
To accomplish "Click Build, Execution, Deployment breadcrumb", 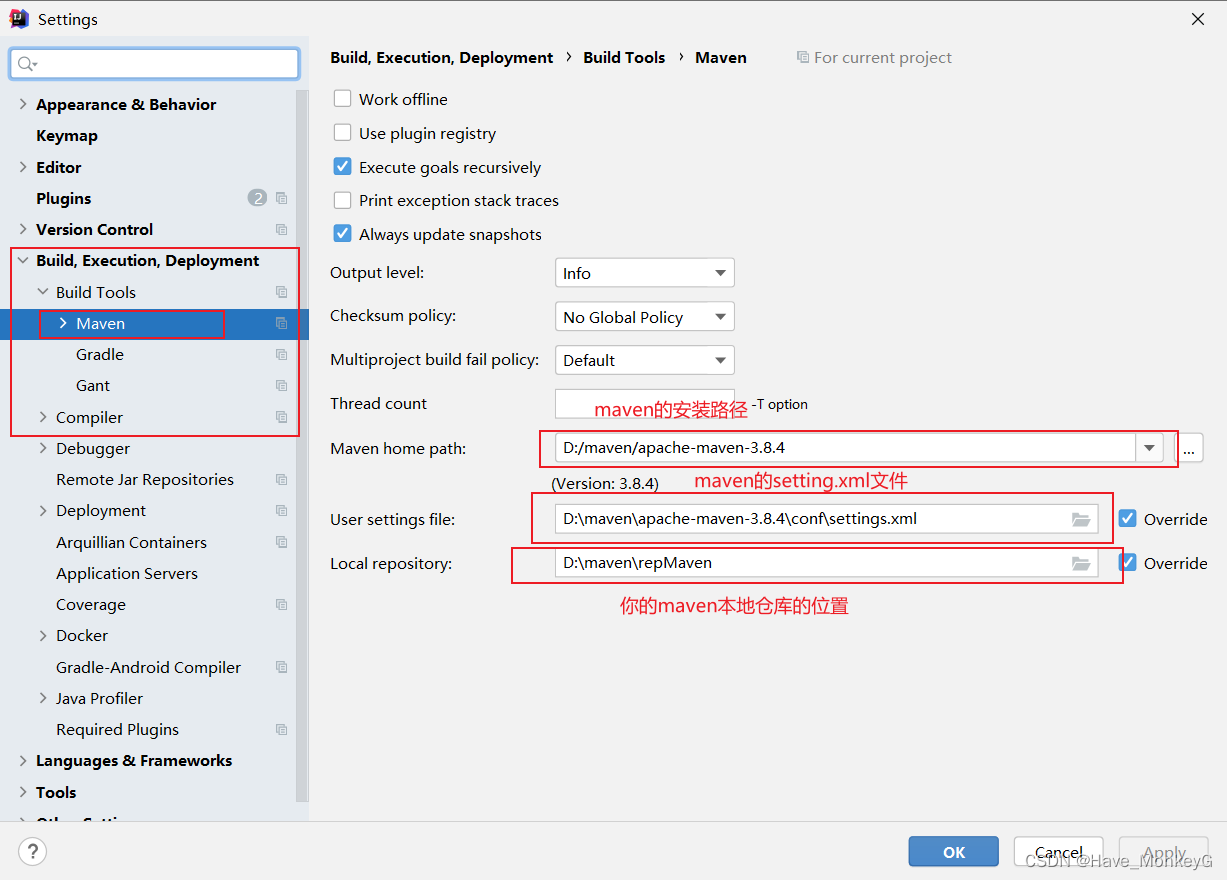I will 442,57.
